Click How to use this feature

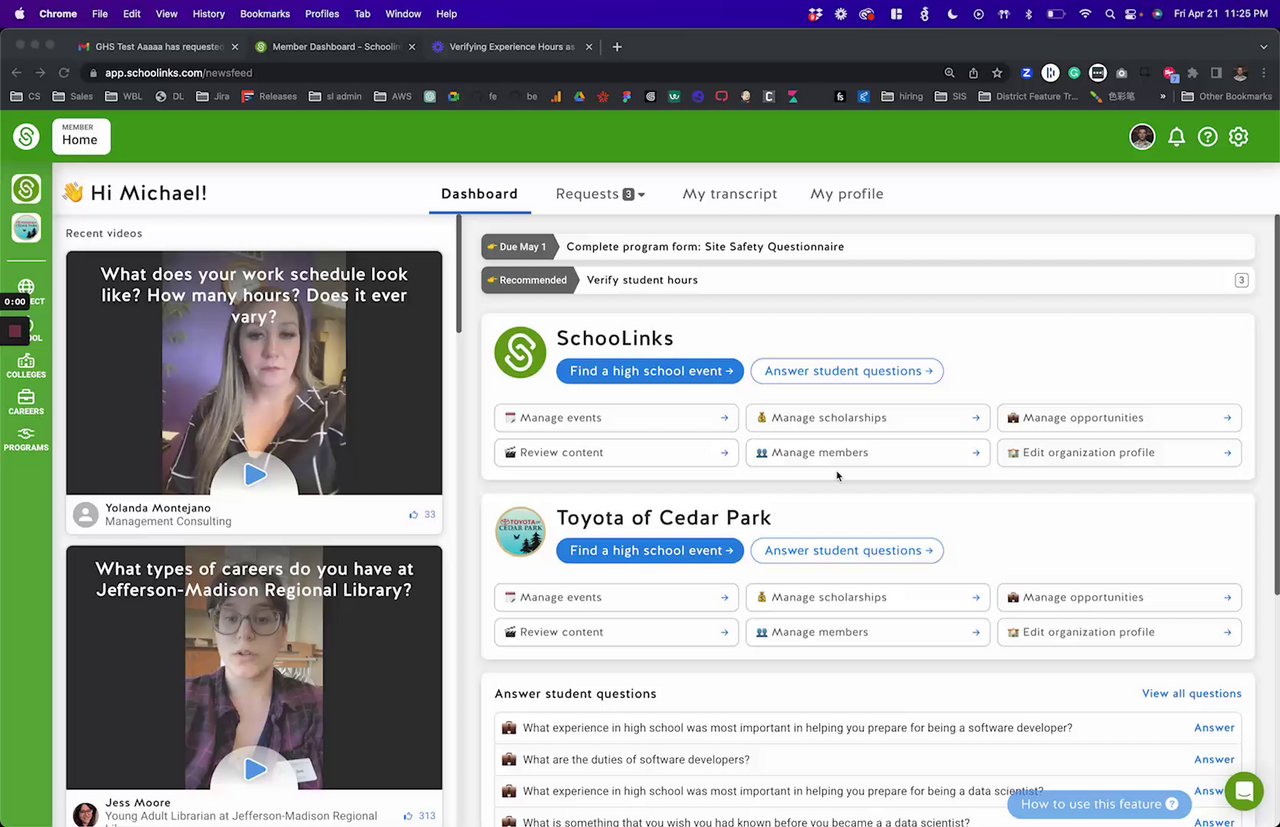coord(1099,804)
